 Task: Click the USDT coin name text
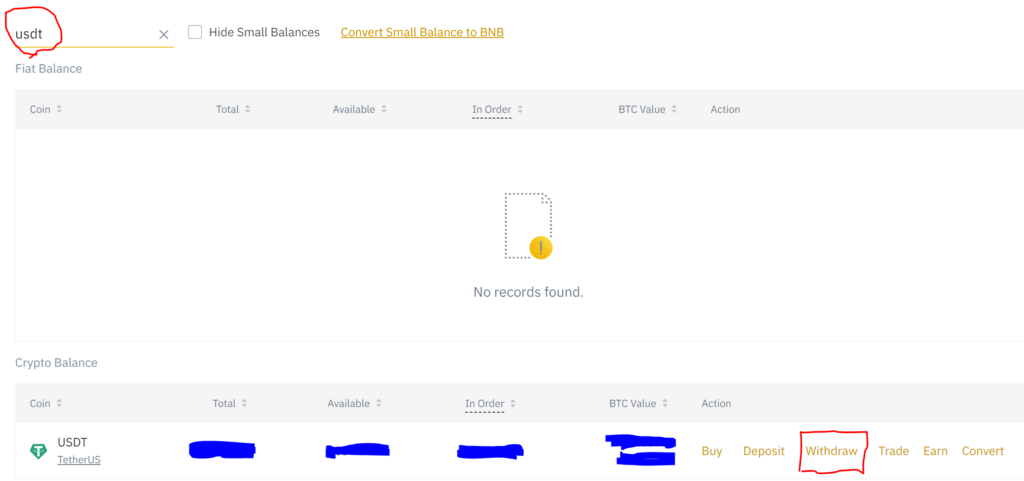pos(72,442)
